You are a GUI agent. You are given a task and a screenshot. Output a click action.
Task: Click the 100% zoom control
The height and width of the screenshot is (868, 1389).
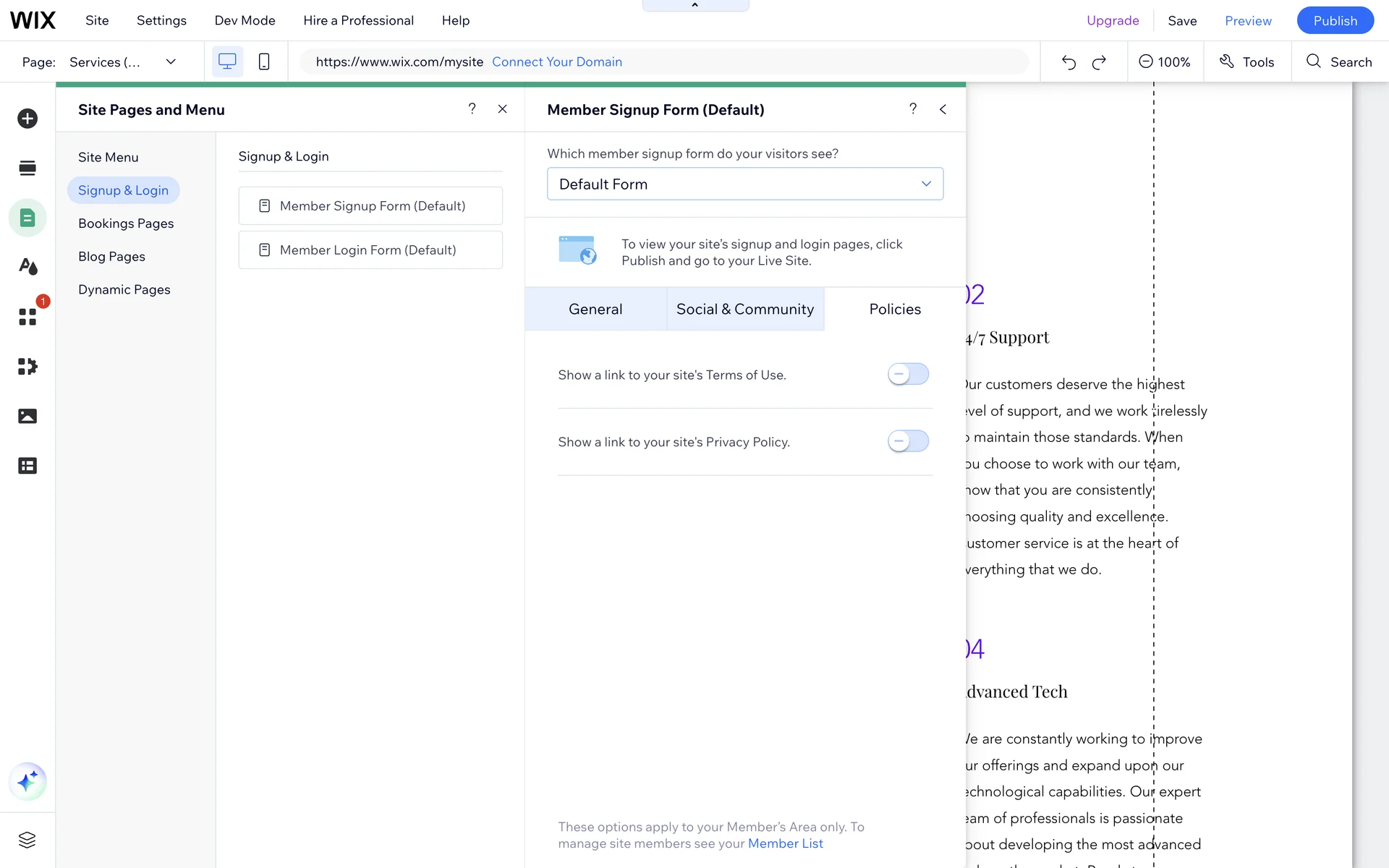[x=1165, y=62]
